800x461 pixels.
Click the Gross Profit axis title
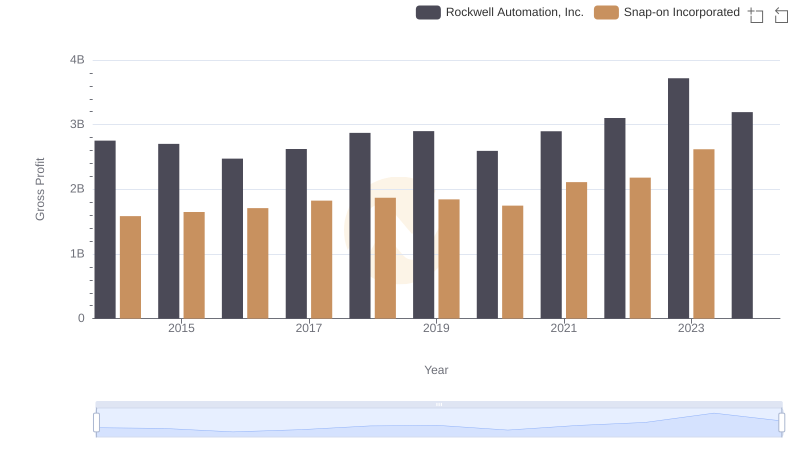click(40, 189)
